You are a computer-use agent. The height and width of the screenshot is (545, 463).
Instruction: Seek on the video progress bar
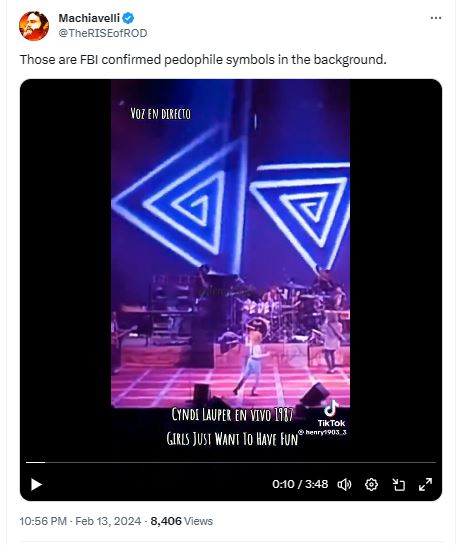coord(231,462)
